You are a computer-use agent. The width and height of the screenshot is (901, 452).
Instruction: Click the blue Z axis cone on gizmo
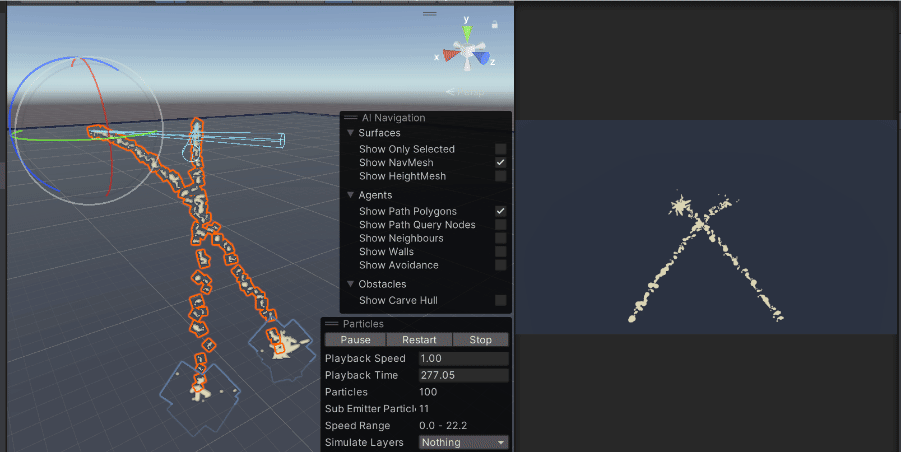[483, 57]
